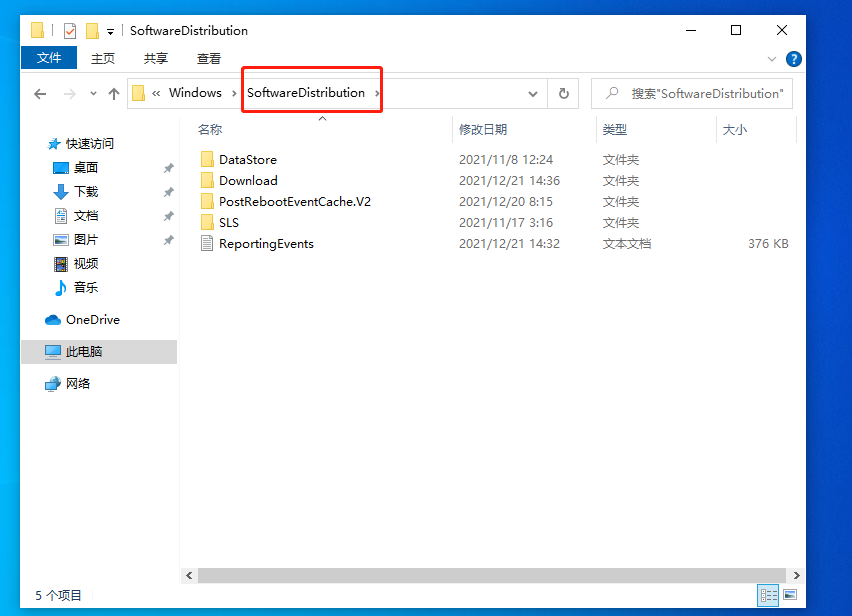Click the back navigation arrow
Image resolution: width=852 pixels, height=616 pixels.
(40, 93)
